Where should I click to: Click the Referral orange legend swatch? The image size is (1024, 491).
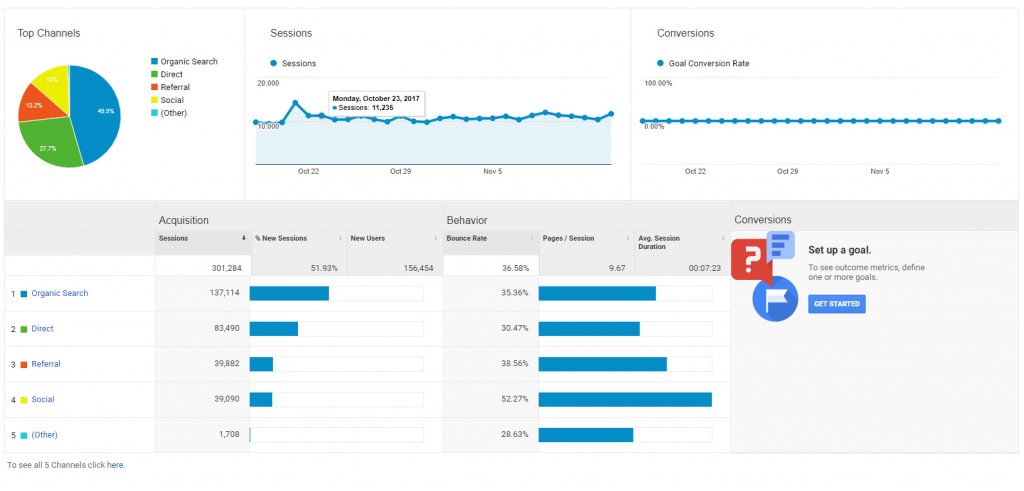click(154, 87)
